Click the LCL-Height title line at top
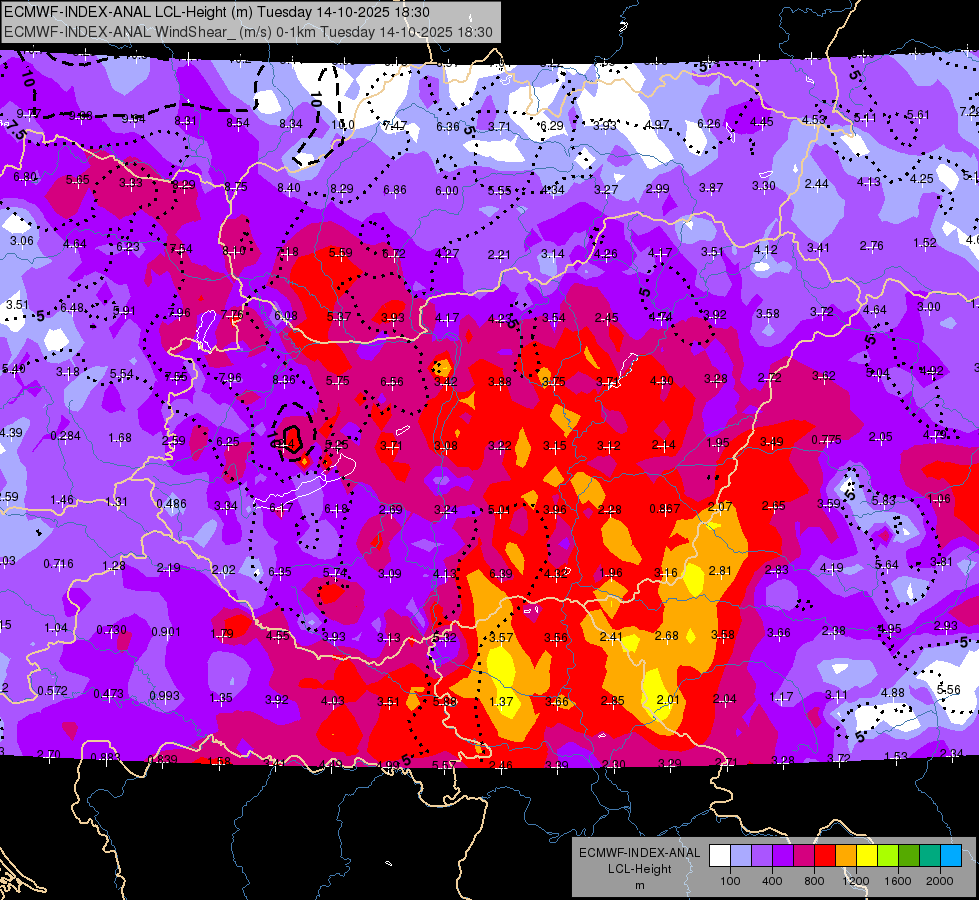This screenshot has width=979, height=900. click(x=217, y=12)
